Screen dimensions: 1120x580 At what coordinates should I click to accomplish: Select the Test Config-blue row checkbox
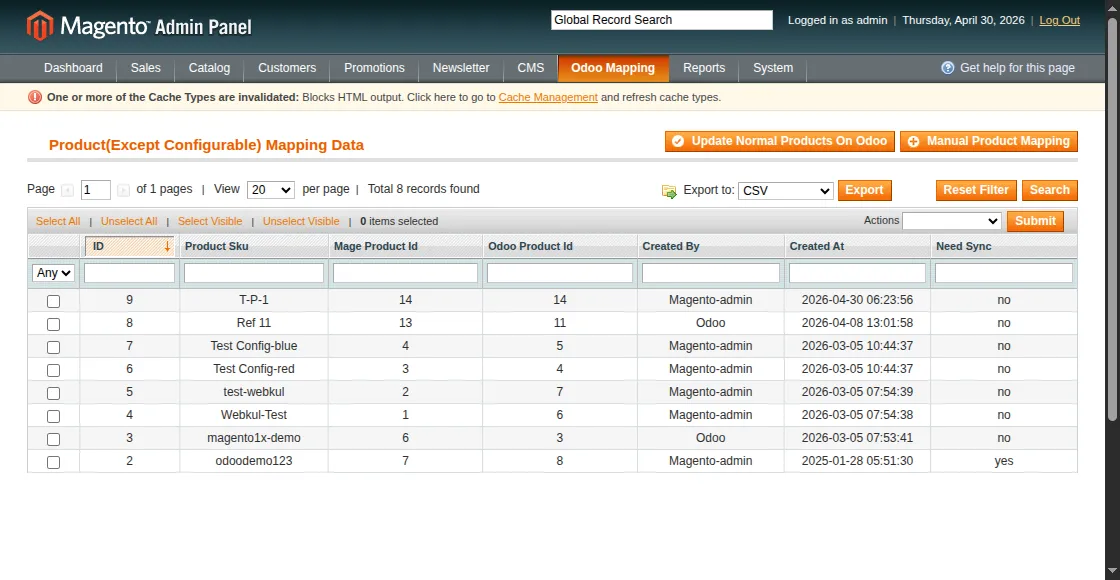pos(54,347)
